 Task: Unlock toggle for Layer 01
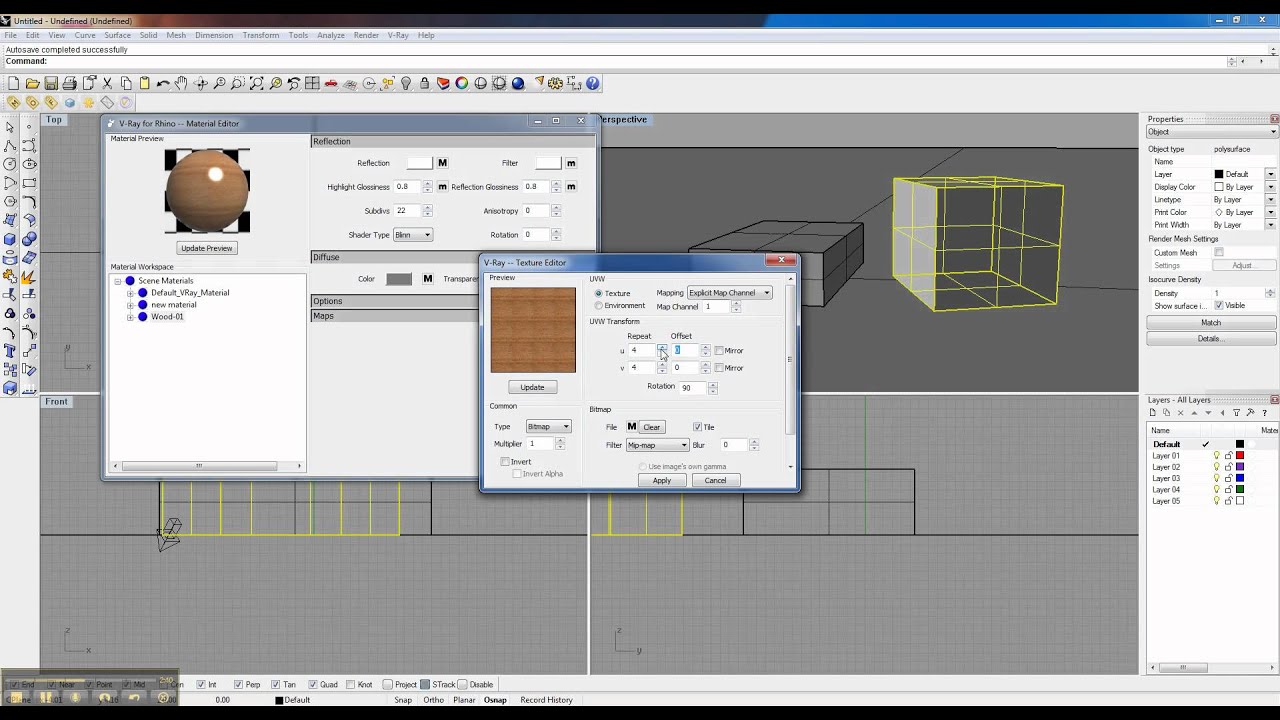1228,456
